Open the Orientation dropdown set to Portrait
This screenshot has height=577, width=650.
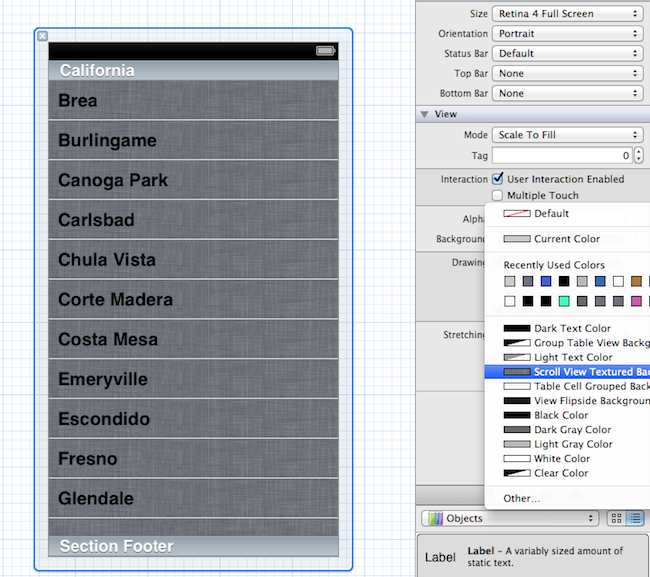pyautogui.click(x=568, y=34)
